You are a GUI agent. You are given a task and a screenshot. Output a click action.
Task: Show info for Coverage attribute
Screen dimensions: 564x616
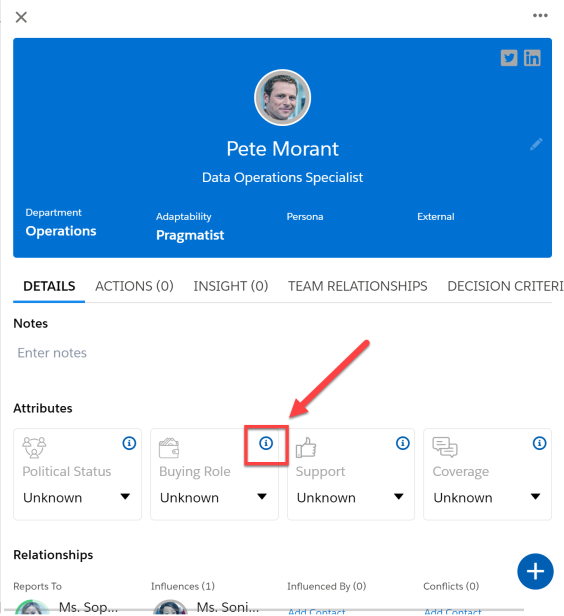[539, 443]
